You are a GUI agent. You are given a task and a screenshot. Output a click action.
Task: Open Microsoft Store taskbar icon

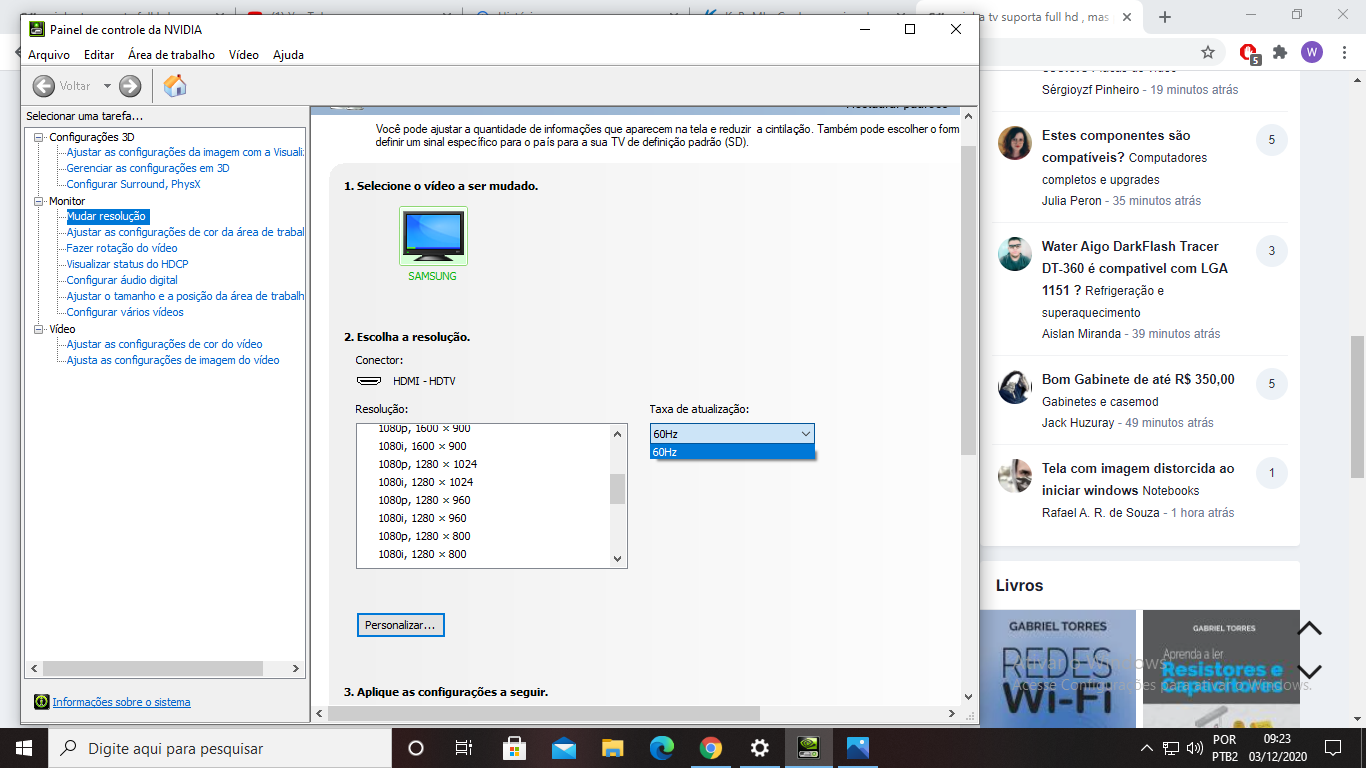coord(514,748)
